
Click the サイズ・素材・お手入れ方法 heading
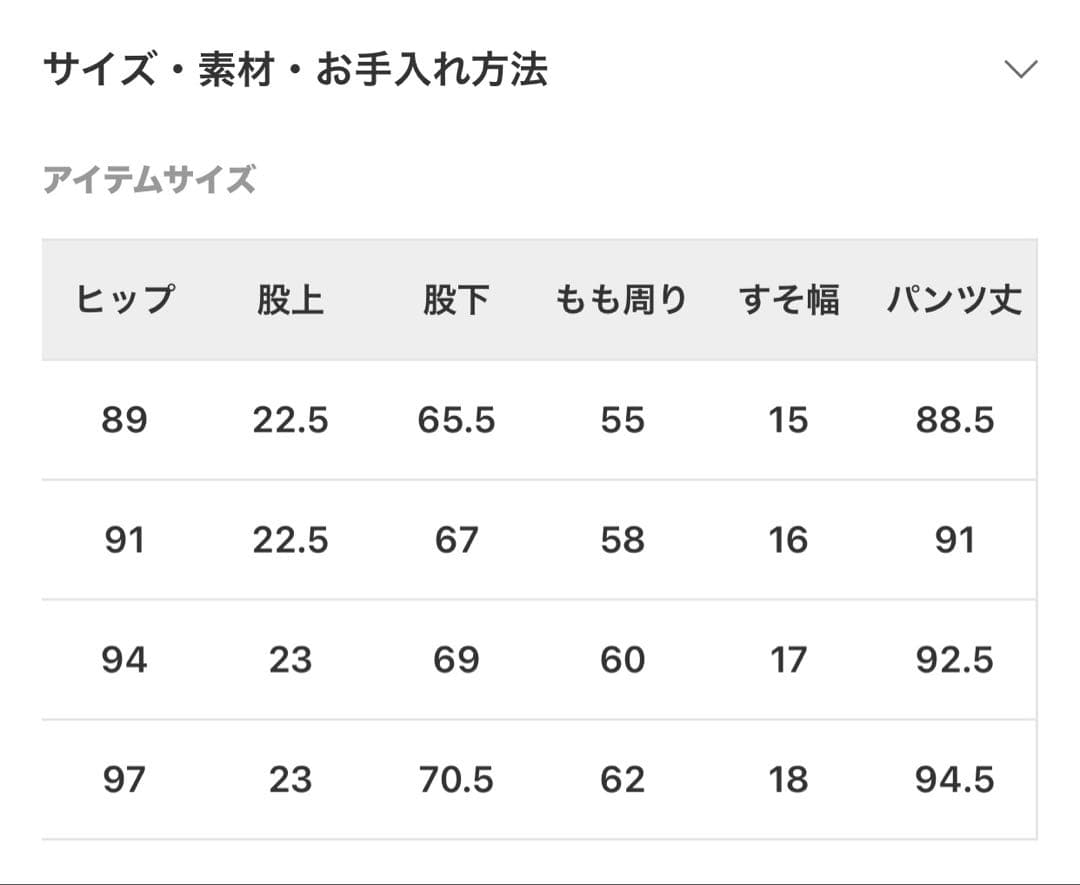click(x=295, y=71)
